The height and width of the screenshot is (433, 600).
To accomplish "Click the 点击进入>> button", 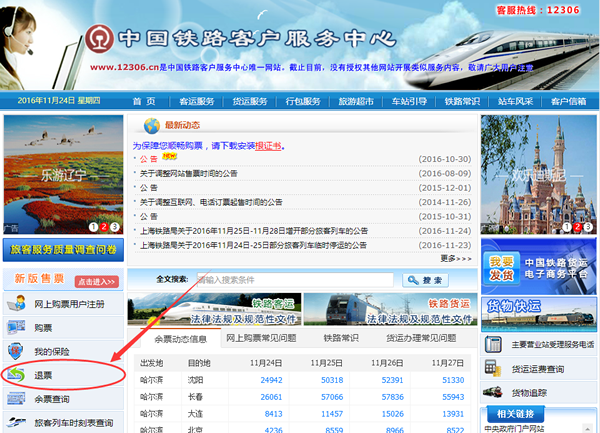I will click(x=97, y=281).
